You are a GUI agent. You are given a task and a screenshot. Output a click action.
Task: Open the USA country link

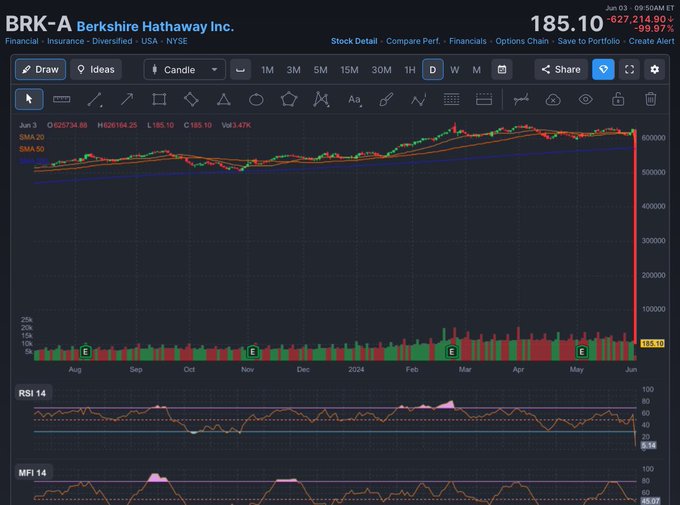pyautogui.click(x=149, y=41)
